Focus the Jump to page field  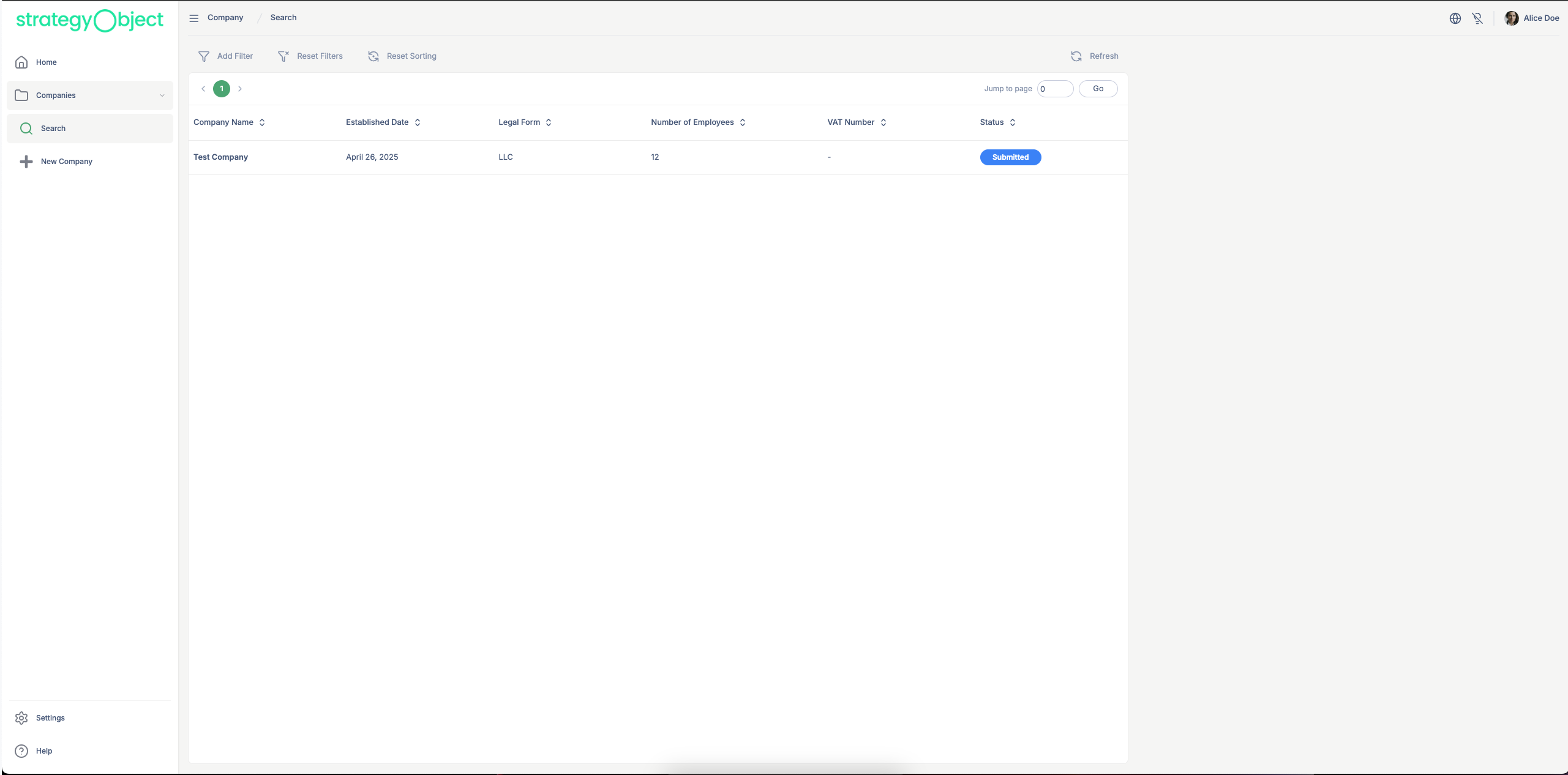[x=1054, y=89]
